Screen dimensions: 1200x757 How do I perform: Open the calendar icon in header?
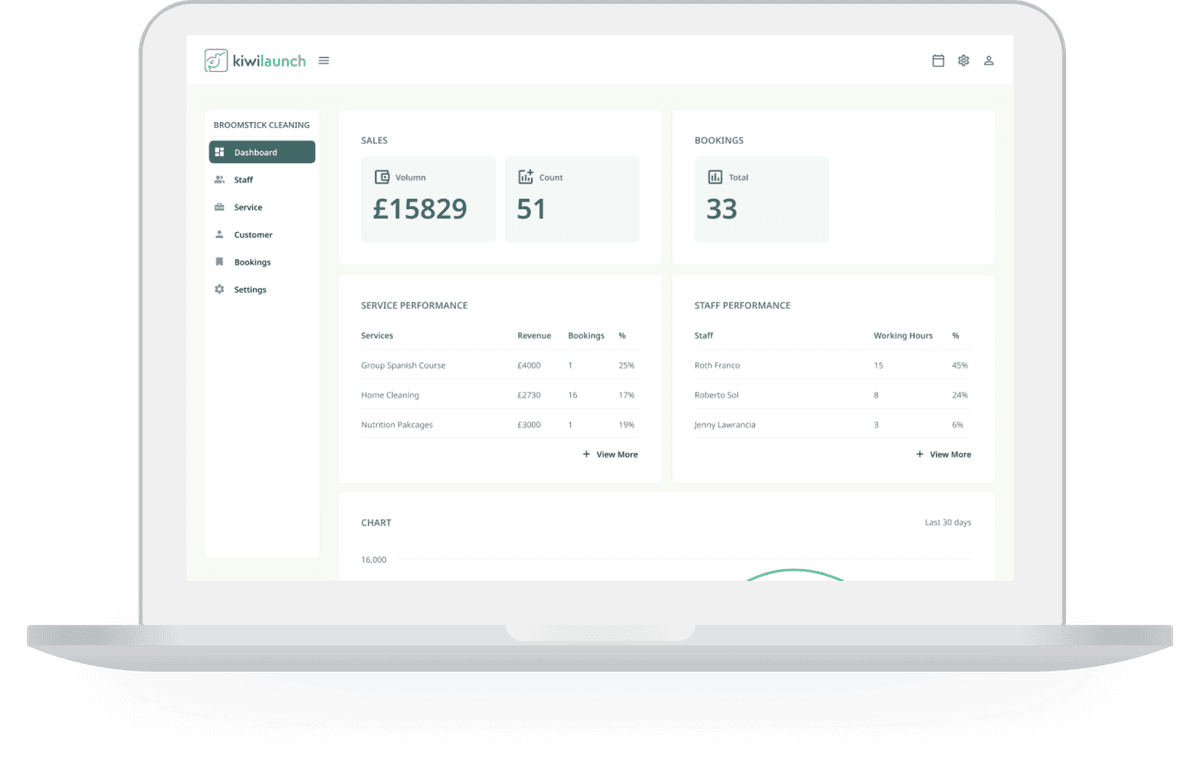(x=938, y=61)
